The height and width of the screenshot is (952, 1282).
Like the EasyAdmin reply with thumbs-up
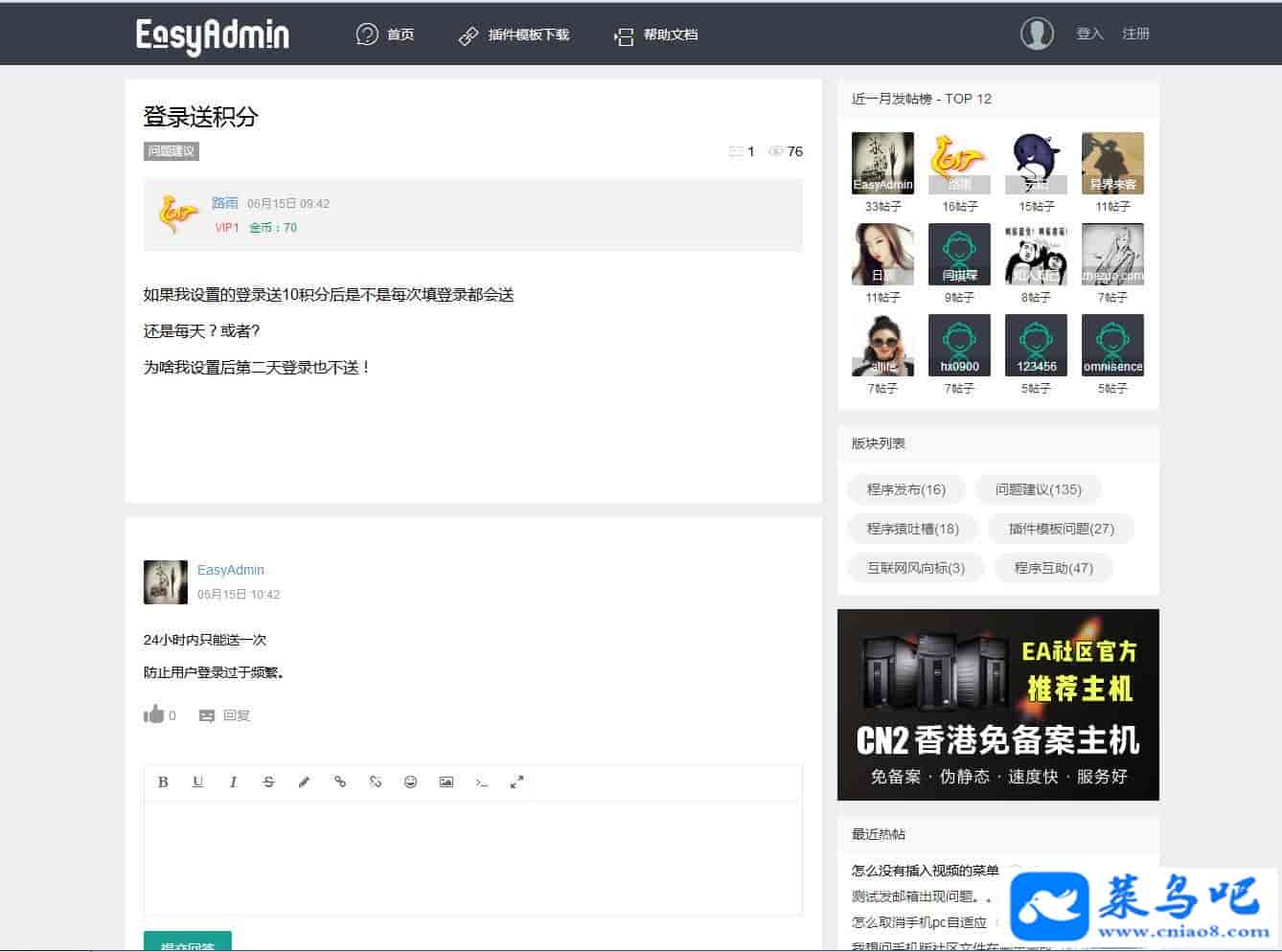(x=153, y=714)
